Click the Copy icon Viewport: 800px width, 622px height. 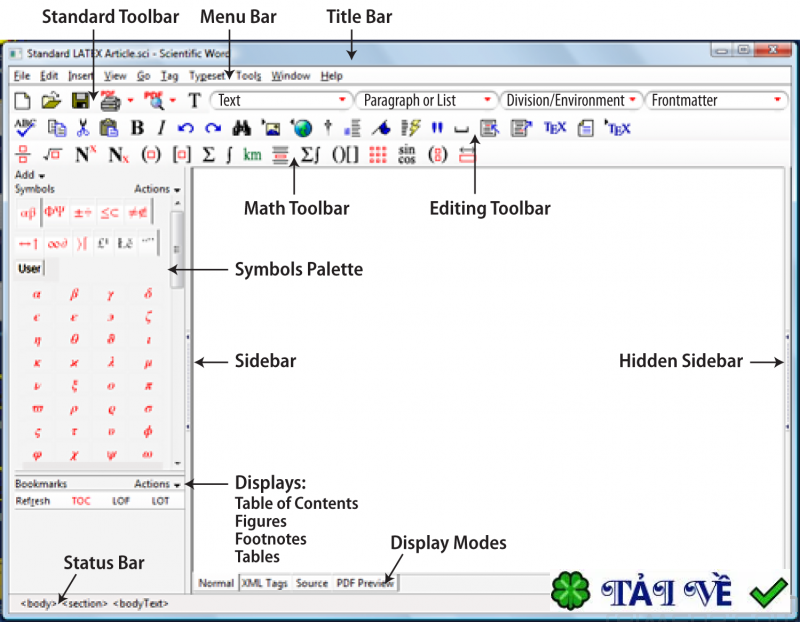pyautogui.click(x=57, y=128)
